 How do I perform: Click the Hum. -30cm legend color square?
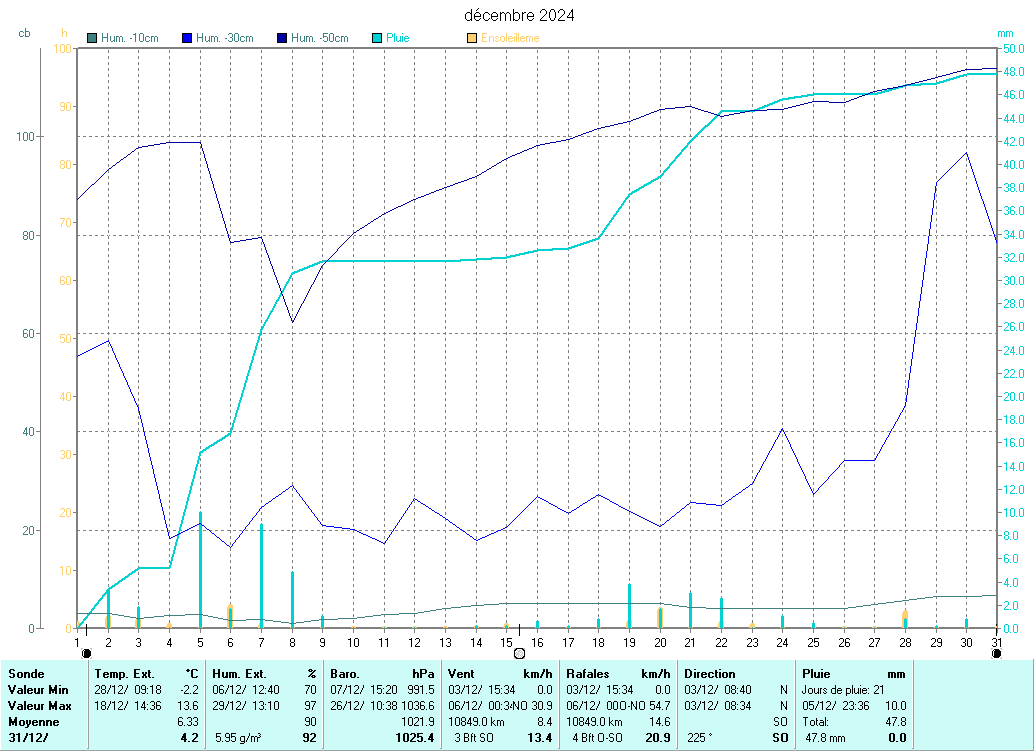click(x=187, y=38)
